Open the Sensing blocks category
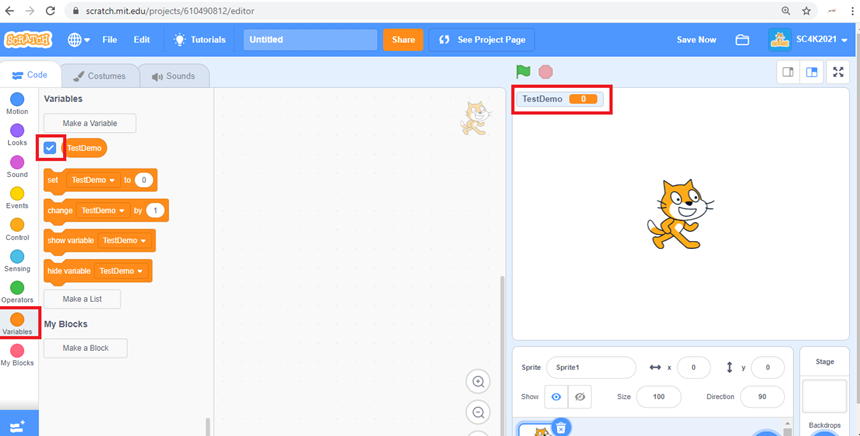Viewport: 860px width, 436px height. [x=17, y=261]
